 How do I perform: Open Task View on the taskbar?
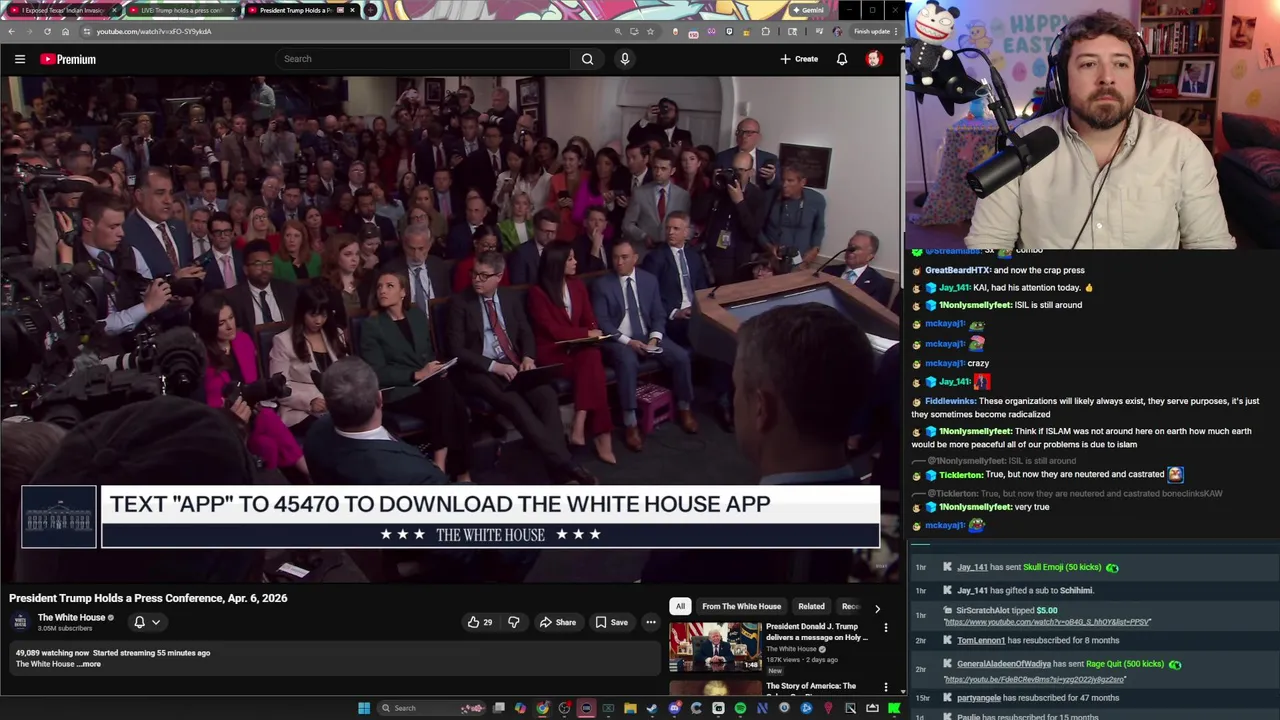tap(498, 708)
